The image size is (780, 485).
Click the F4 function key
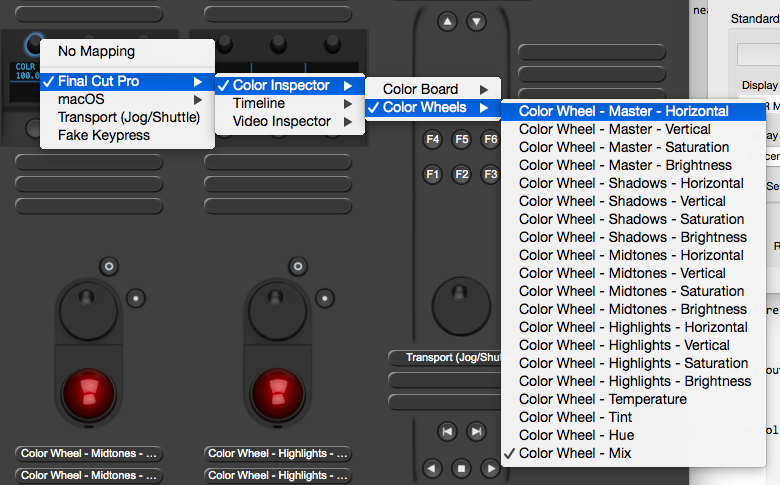pos(433,139)
